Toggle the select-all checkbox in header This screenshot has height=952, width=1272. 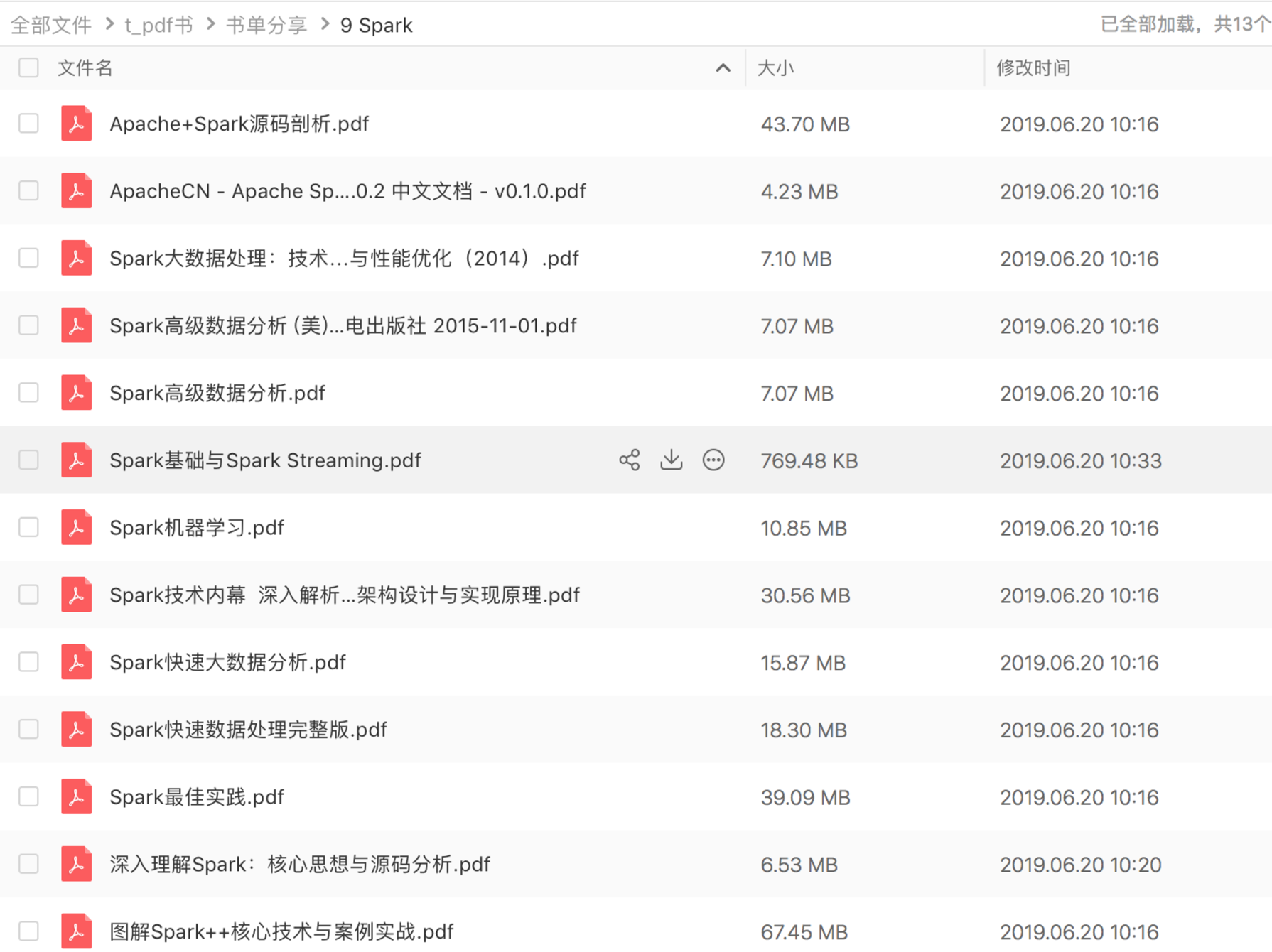point(28,67)
